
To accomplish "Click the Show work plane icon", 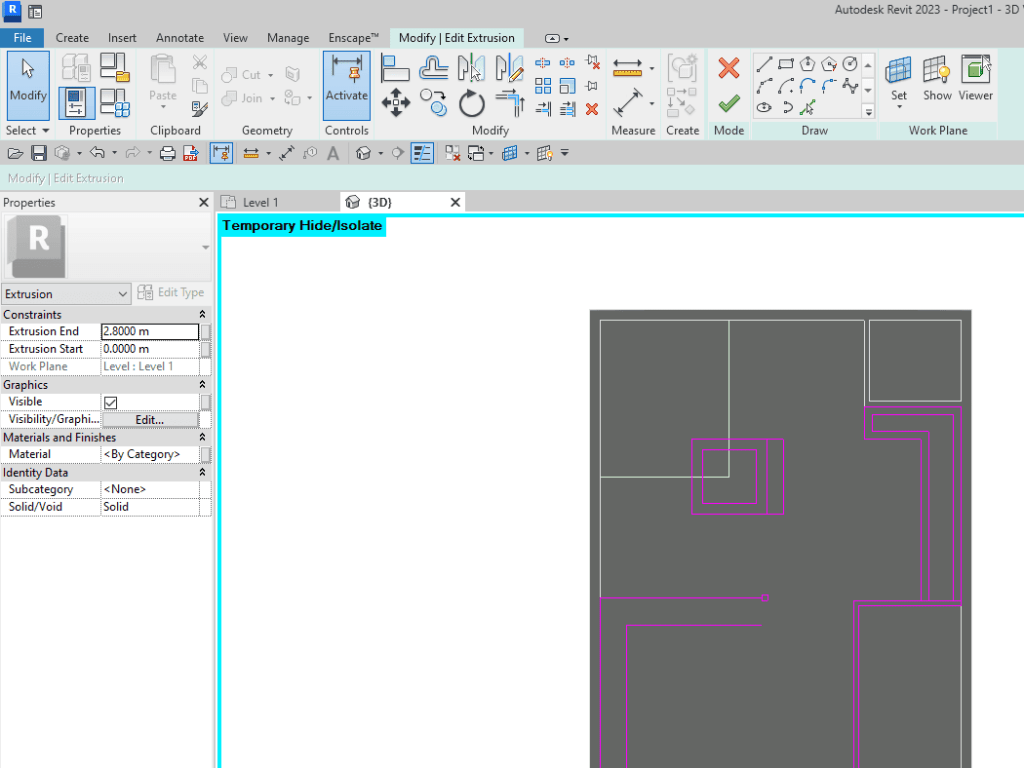I will click(x=937, y=78).
